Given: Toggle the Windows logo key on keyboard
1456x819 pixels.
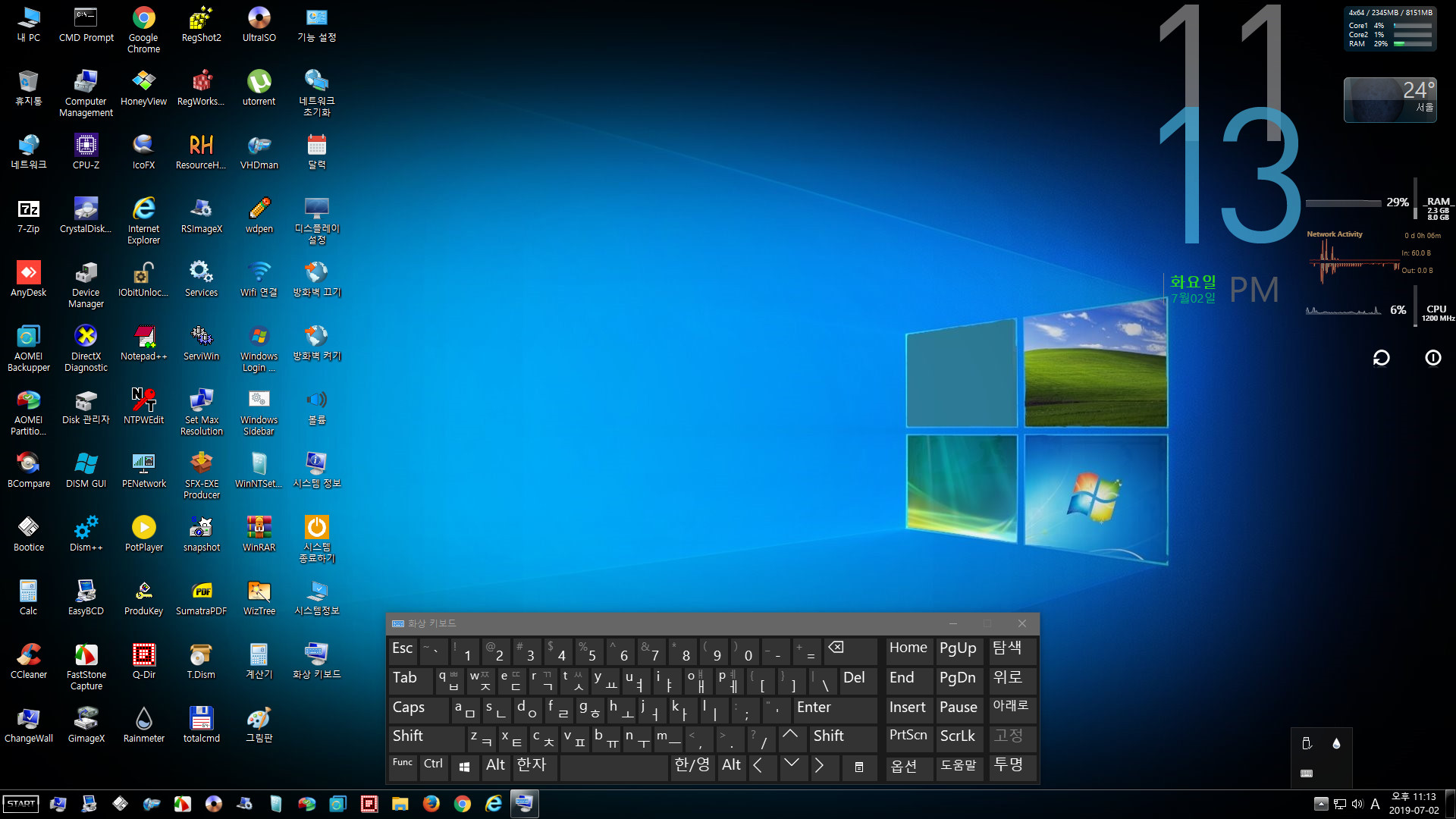Looking at the screenshot, I should tap(464, 767).
